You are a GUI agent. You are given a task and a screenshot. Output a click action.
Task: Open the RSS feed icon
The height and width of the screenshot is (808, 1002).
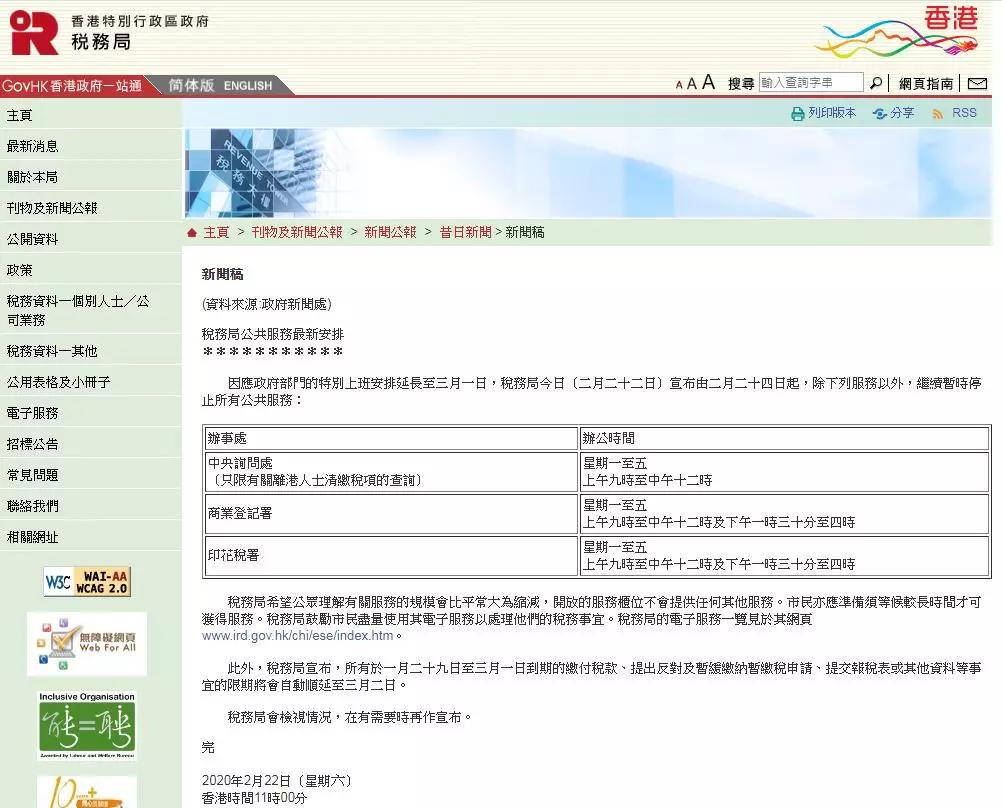[x=938, y=114]
